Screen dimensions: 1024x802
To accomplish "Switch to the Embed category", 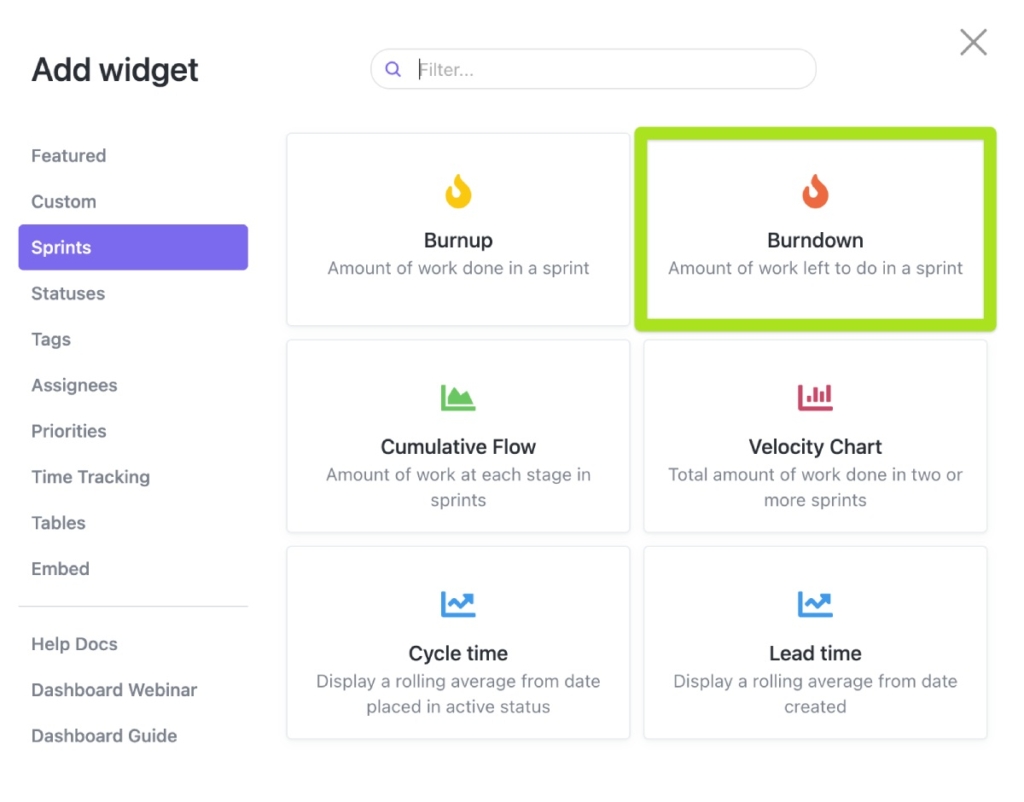I will tap(60, 569).
